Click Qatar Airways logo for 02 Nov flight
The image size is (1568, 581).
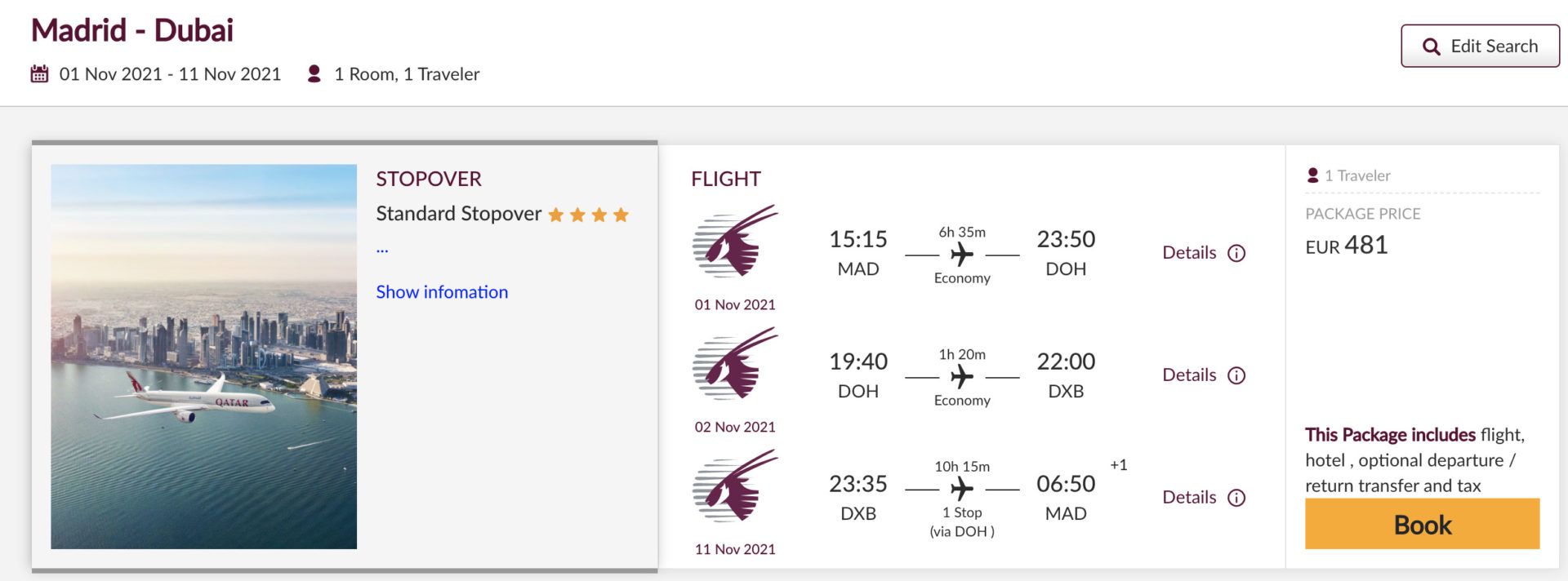coord(735,363)
